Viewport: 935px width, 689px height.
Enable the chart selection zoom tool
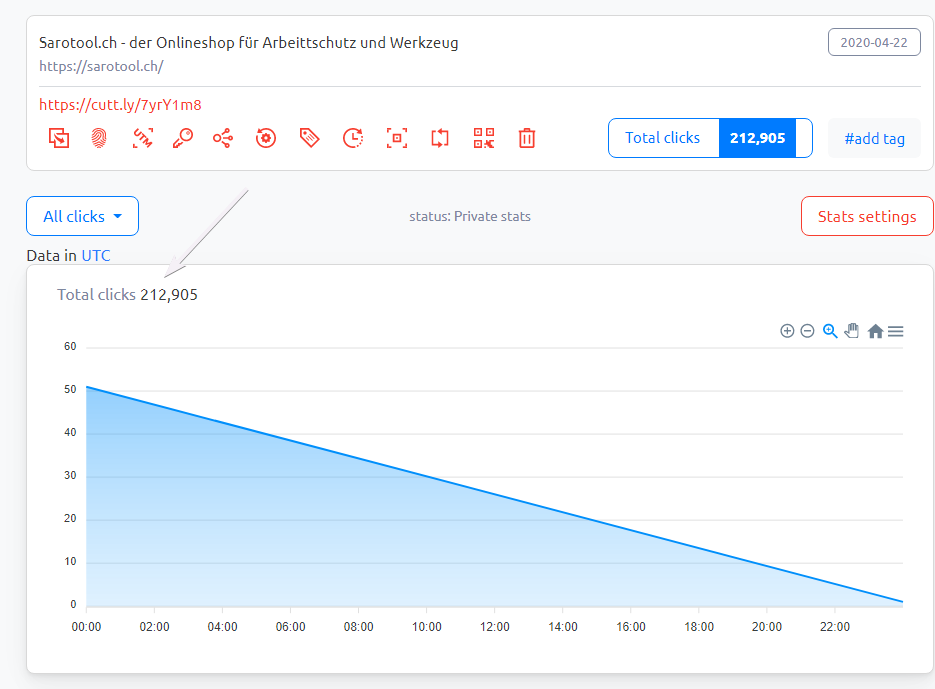point(829,331)
